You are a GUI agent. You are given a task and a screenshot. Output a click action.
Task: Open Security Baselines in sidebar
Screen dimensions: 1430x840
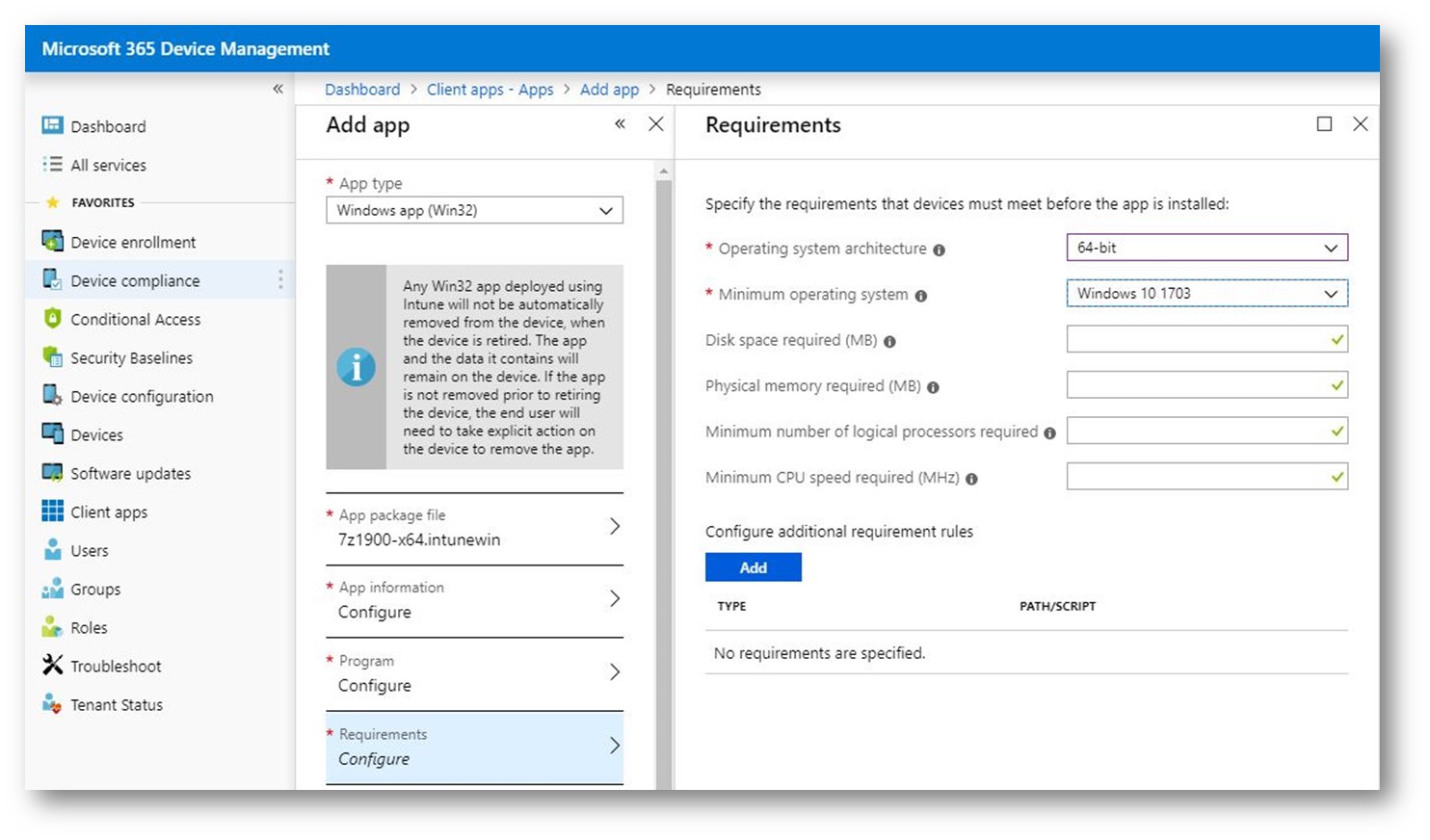tap(131, 357)
